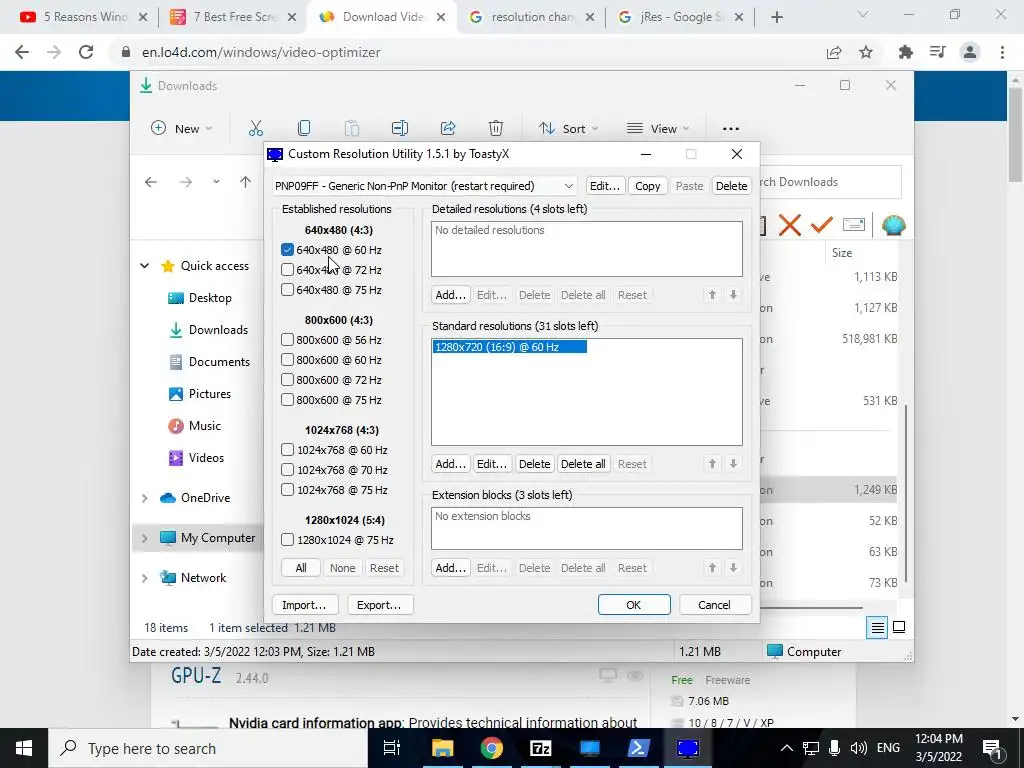Open PowerShell from the taskbar

(x=638, y=748)
